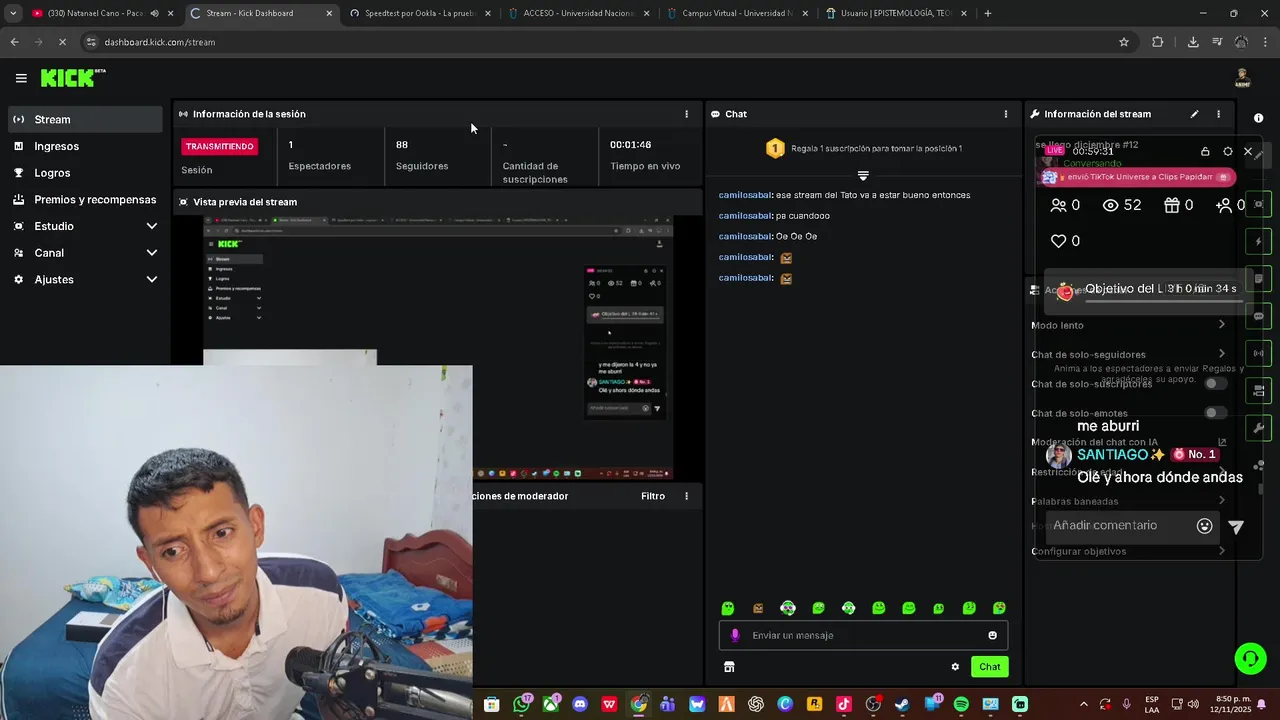1280x720 pixels.
Task: Open Información de la sesión options menu
Action: (x=686, y=114)
